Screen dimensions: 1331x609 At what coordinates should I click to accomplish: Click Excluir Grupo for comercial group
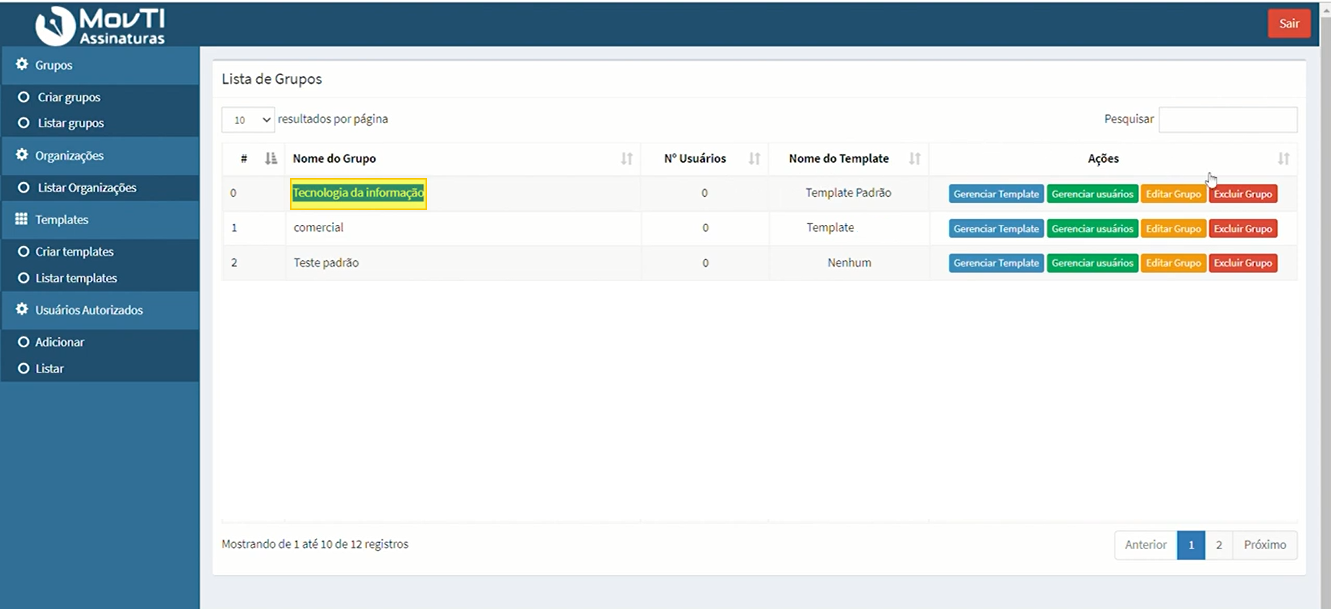tap(1243, 229)
